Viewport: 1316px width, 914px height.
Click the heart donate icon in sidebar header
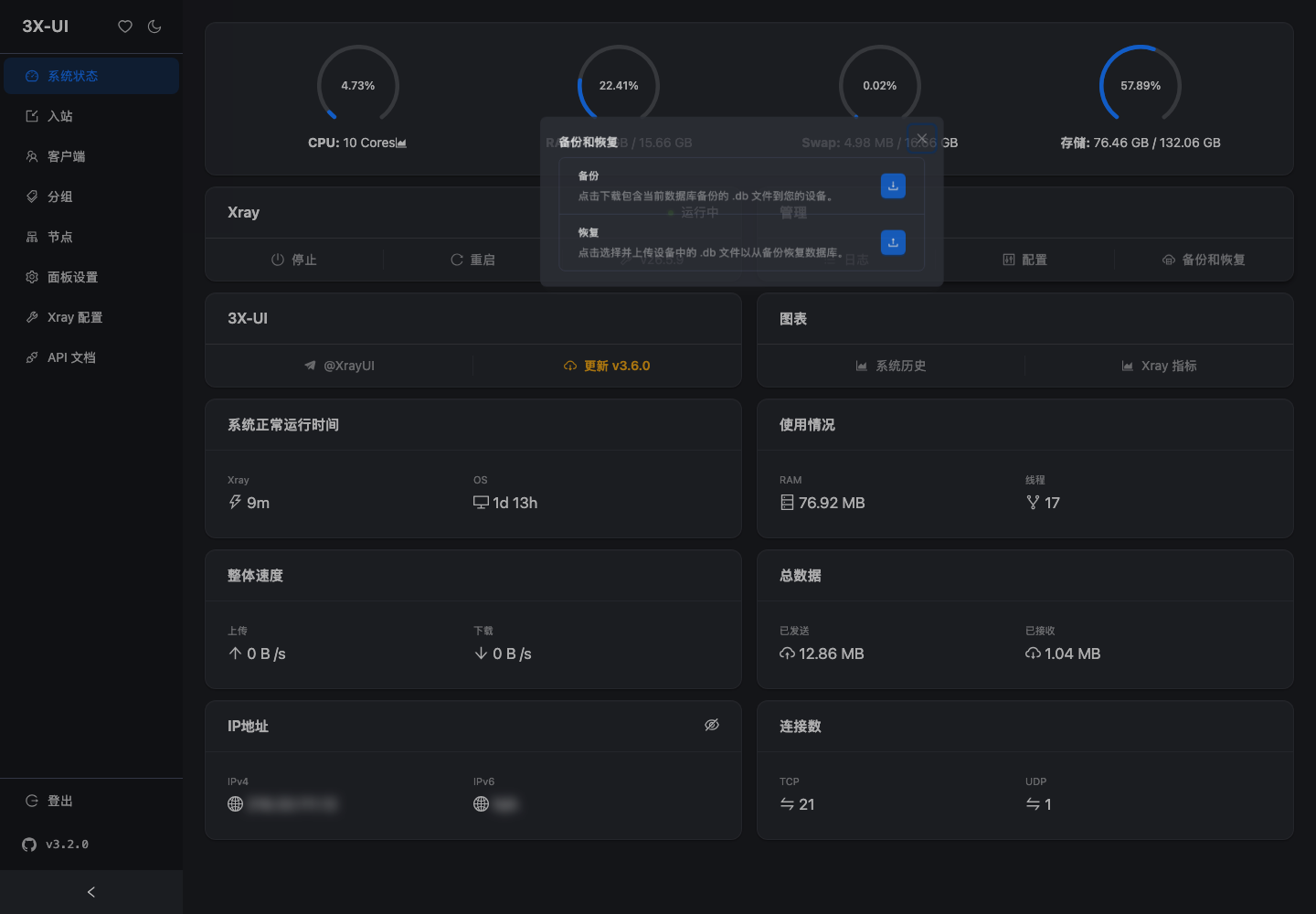tap(125, 27)
